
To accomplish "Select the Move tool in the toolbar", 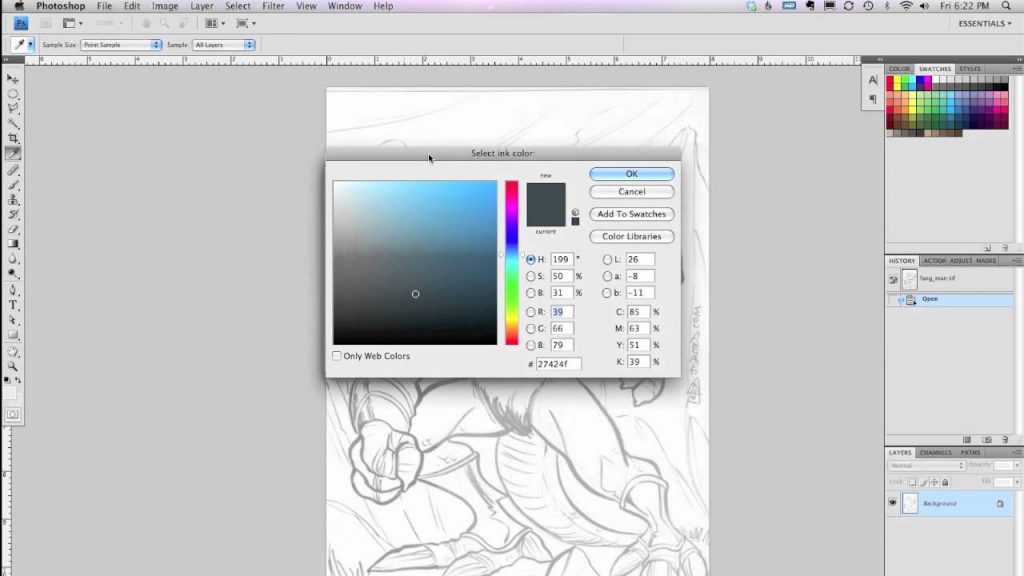I will [14, 78].
